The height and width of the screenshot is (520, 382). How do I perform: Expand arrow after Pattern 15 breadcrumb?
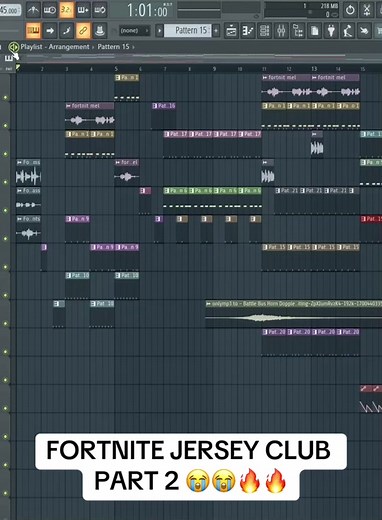pyautogui.click(x=133, y=47)
